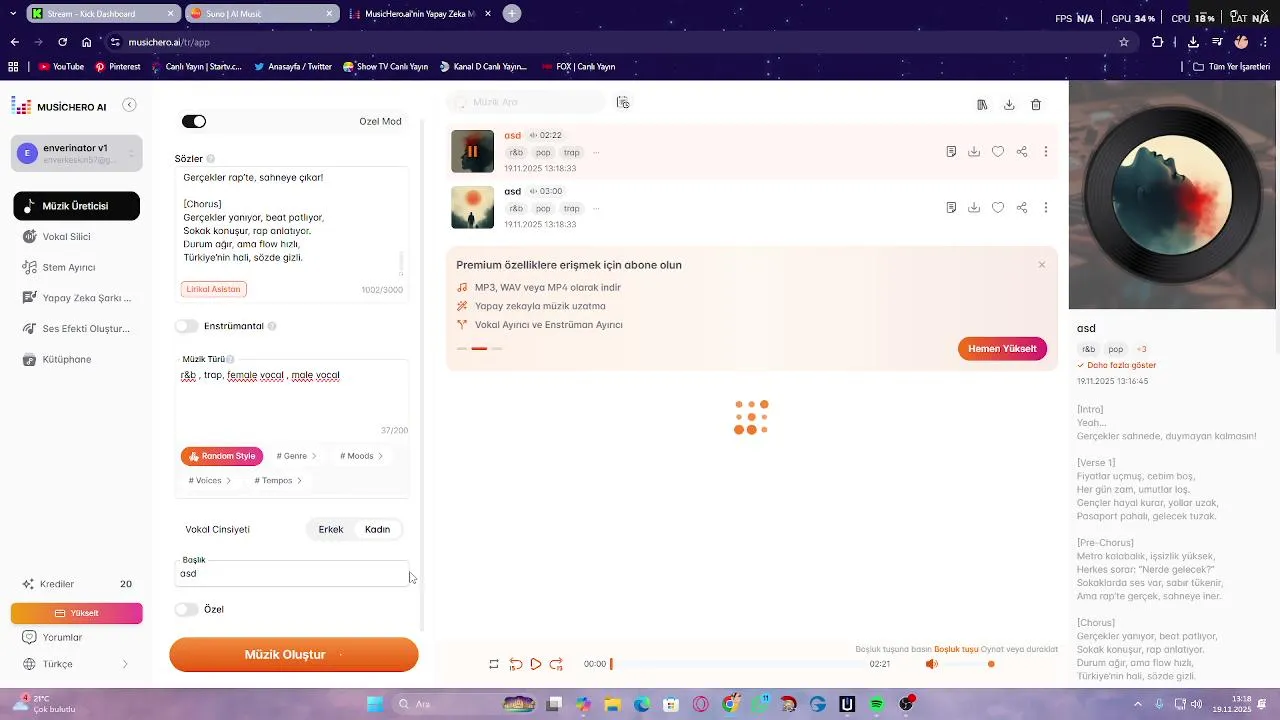The height and width of the screenshot is (720, 1280).
Task: Select Müzik Üreticisi menu item
Action: pos(76,206)
